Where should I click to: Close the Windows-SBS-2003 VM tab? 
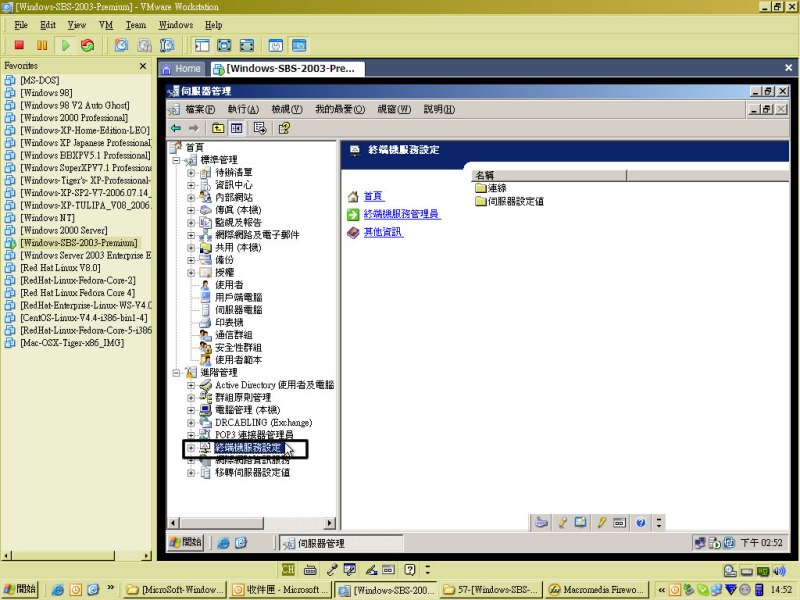[788, 68]
